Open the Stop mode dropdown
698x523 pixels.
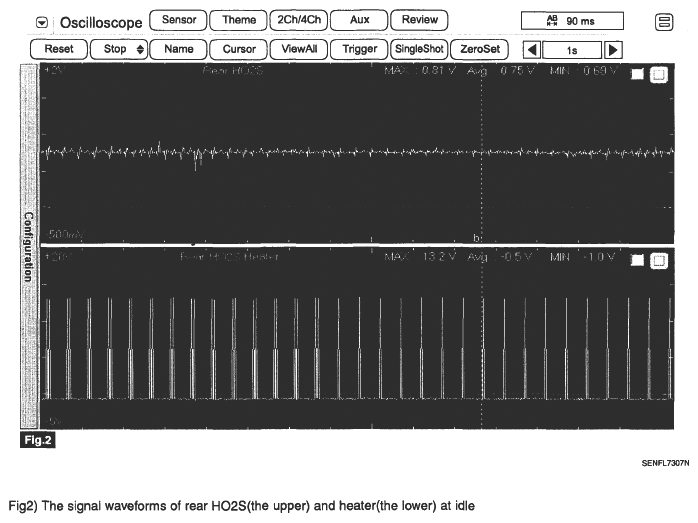(118, 48)
